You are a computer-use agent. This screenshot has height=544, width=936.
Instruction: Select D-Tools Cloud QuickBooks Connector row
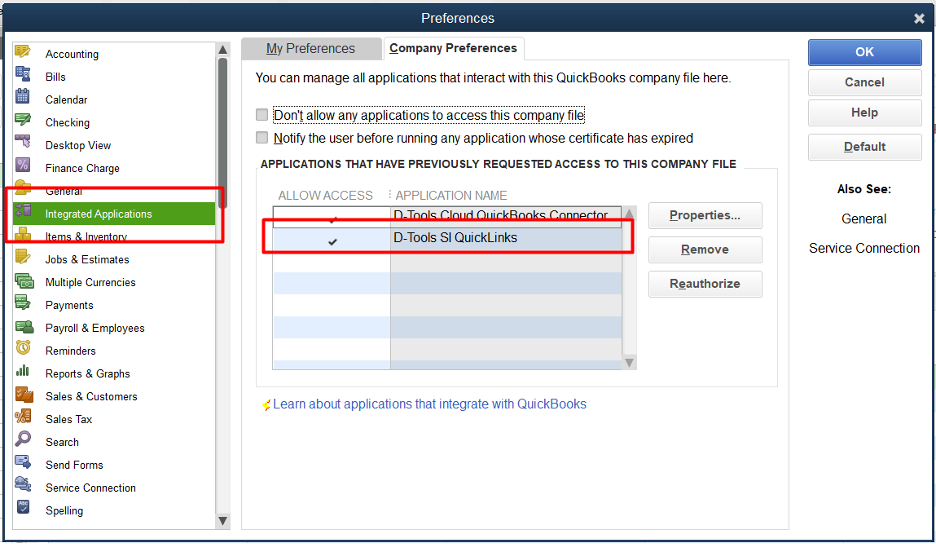[447, 216]
